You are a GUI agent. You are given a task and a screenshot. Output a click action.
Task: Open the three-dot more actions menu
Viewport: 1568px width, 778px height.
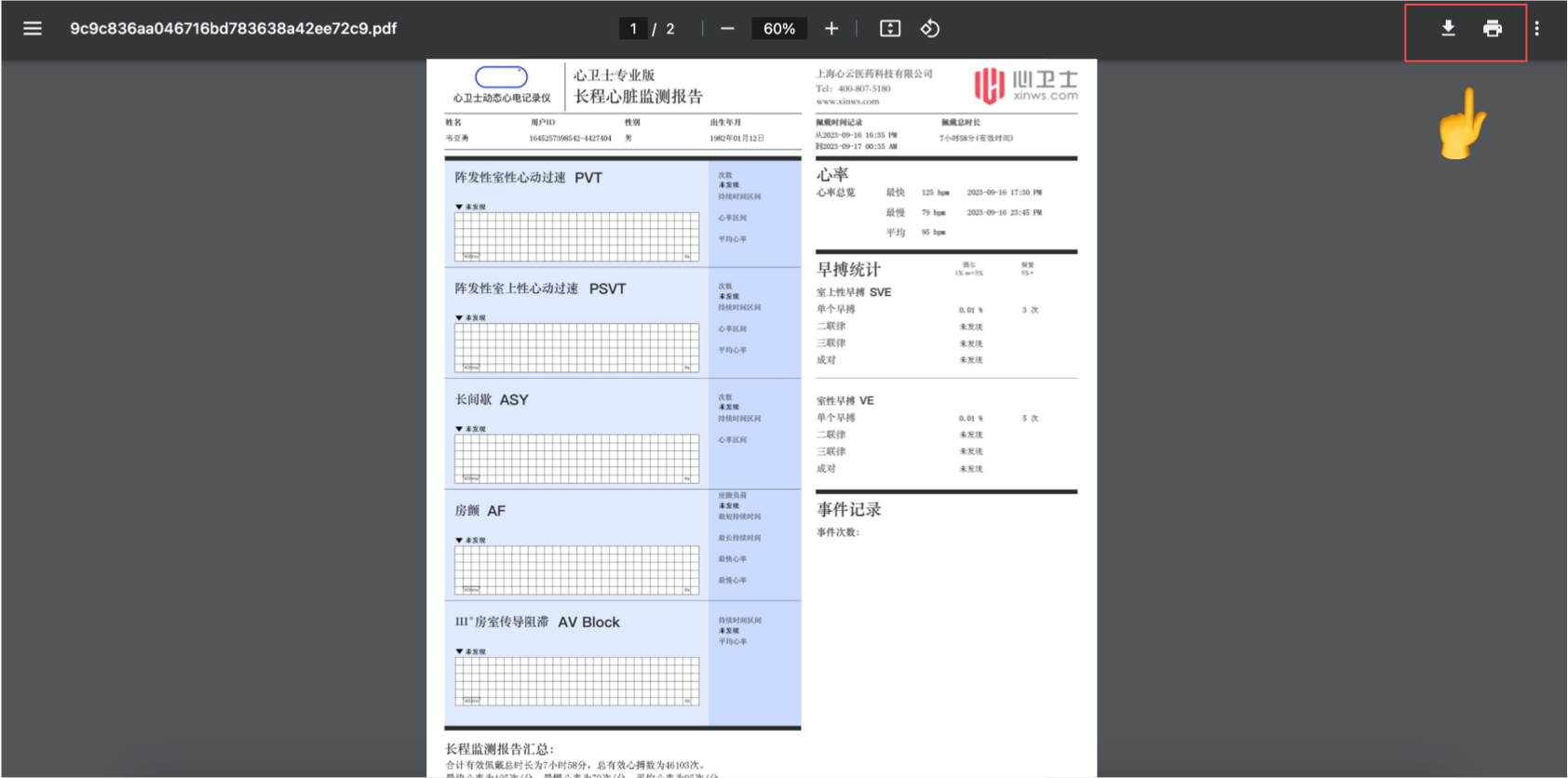point(1537,29)
